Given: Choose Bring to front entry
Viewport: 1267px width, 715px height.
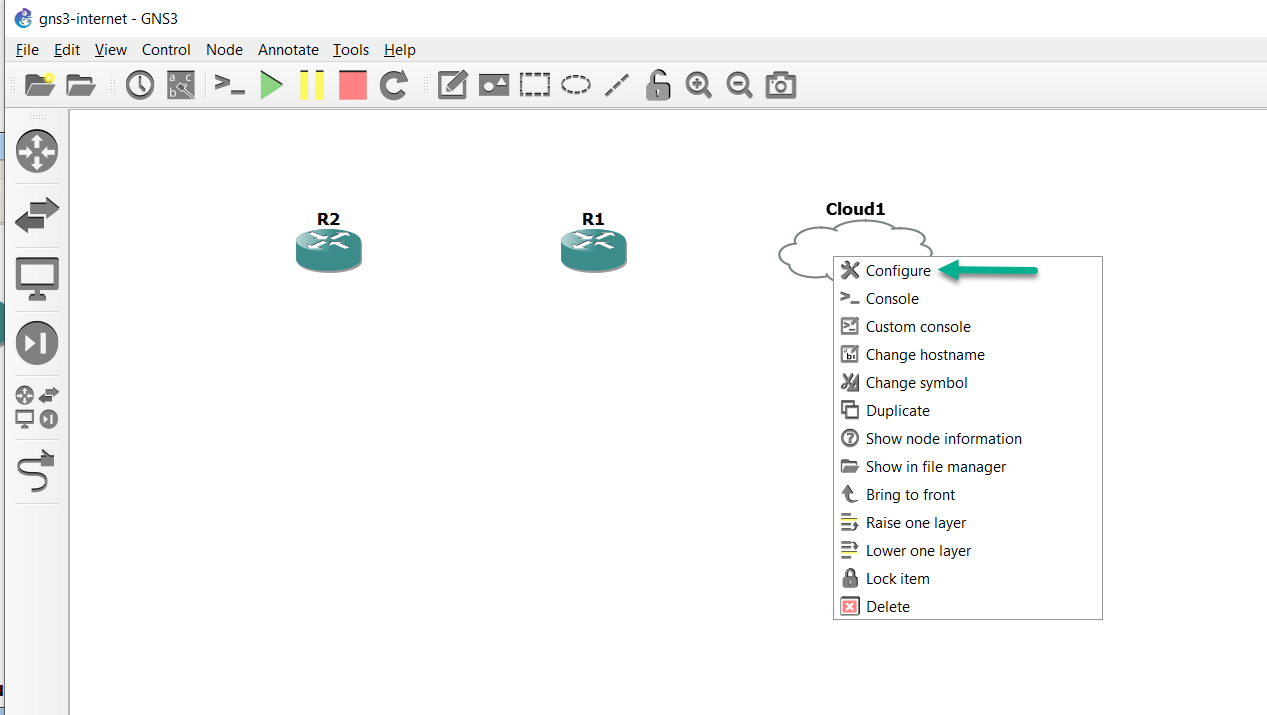Looking at the screenshot, I should click(x=968, y=495).
